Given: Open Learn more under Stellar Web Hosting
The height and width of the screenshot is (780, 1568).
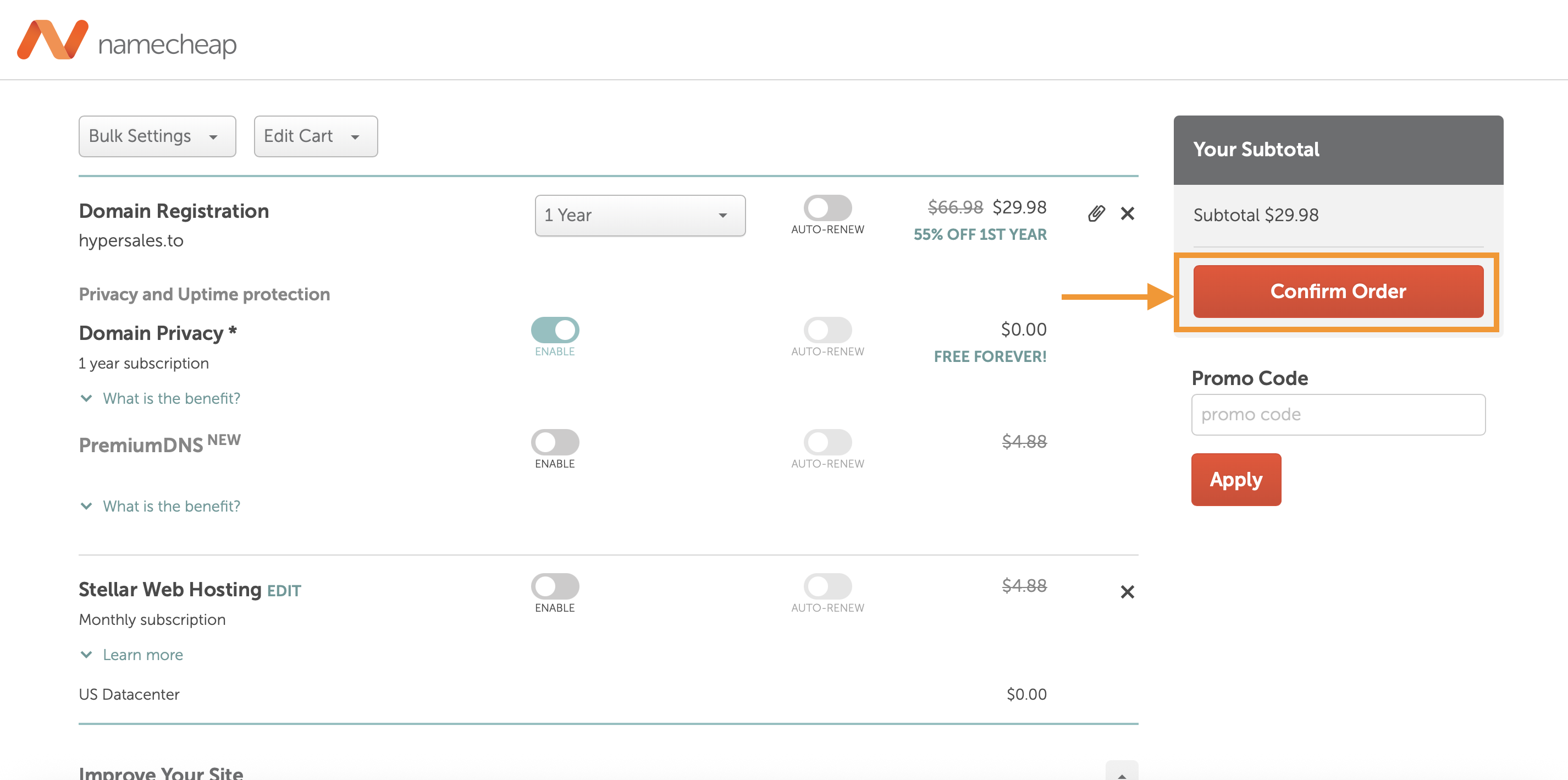Looking at the screenshot, I should tap(142, 655).
